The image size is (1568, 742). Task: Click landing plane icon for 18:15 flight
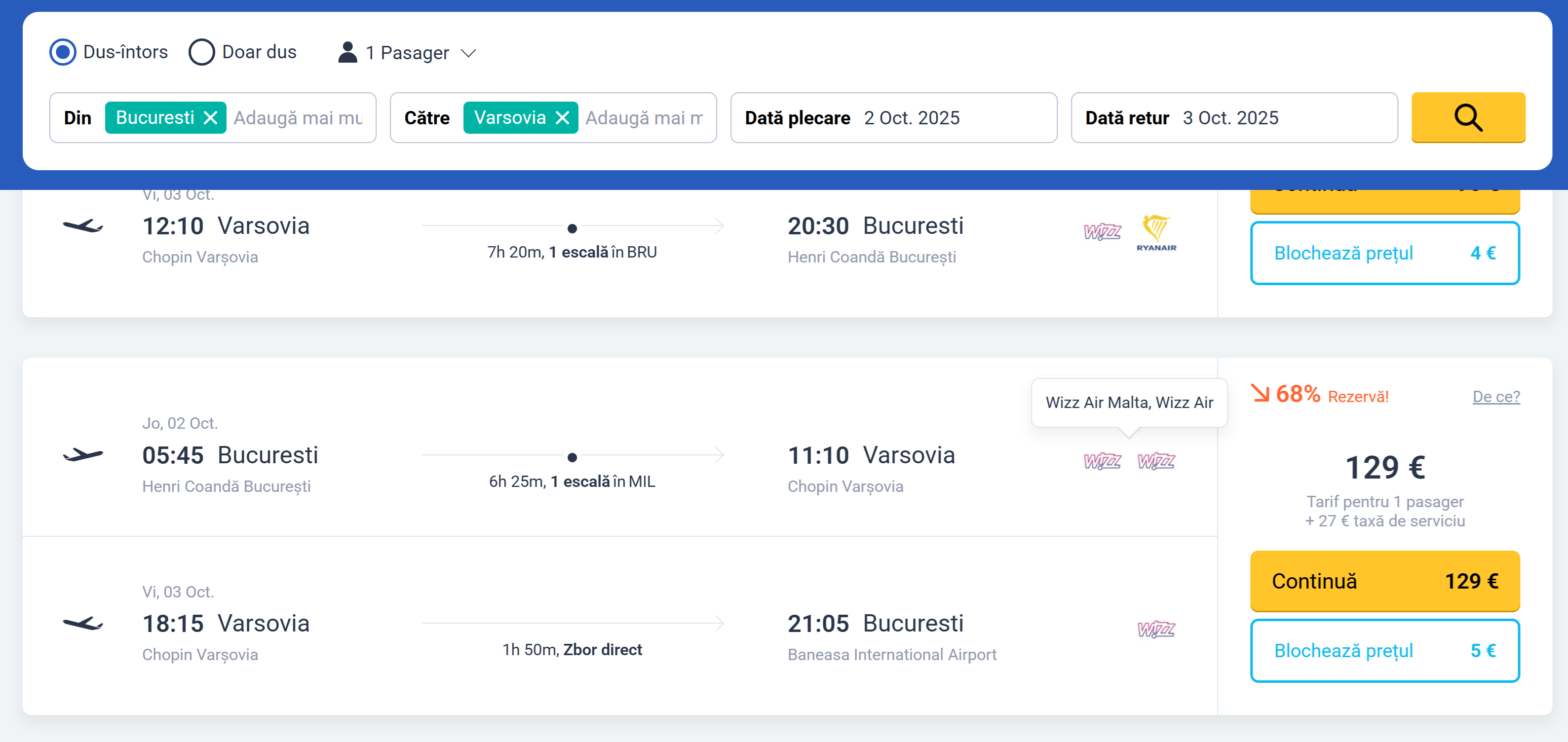[83, 623]
